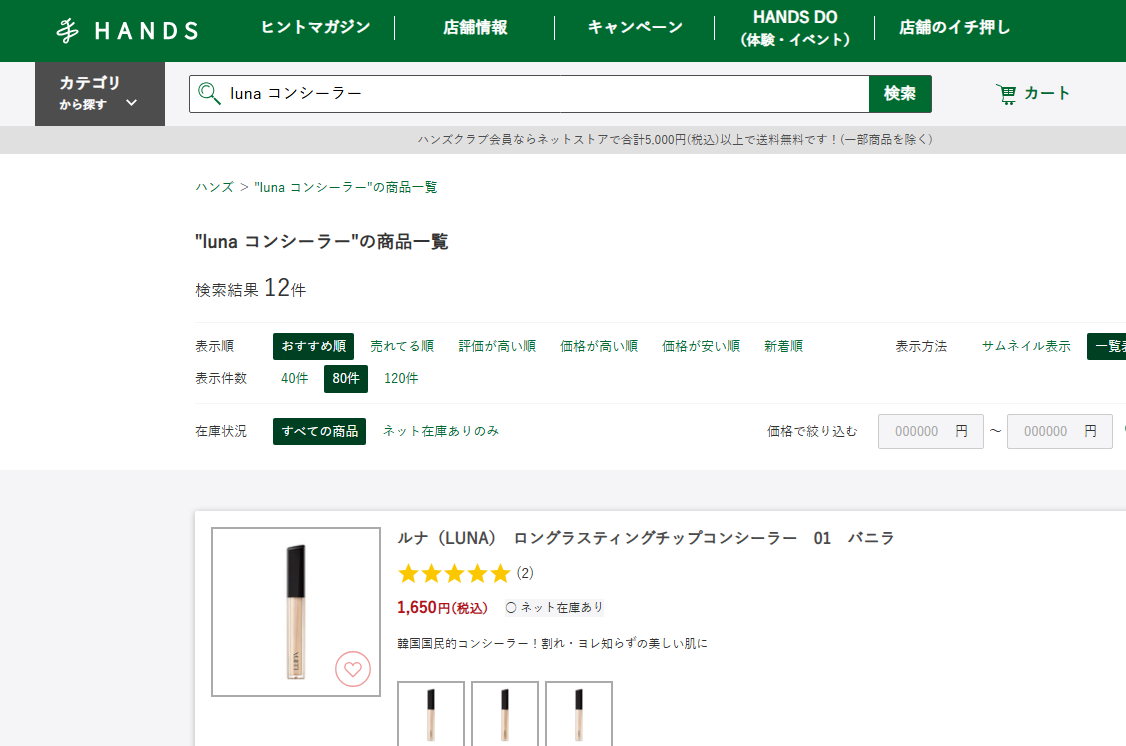Open ヒントマガジン menu
Viewport: 1126px width, 746px height.
315,27
